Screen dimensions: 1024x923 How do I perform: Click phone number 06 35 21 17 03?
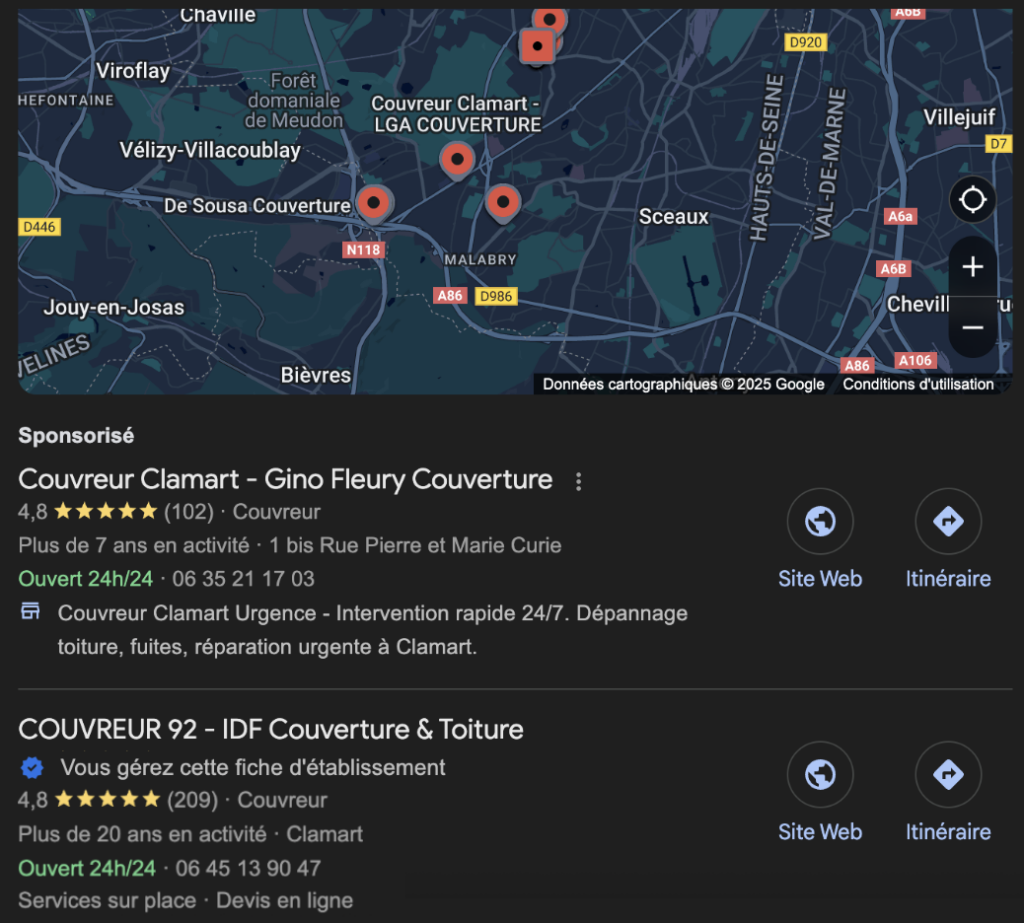click(x=243, y=579)
